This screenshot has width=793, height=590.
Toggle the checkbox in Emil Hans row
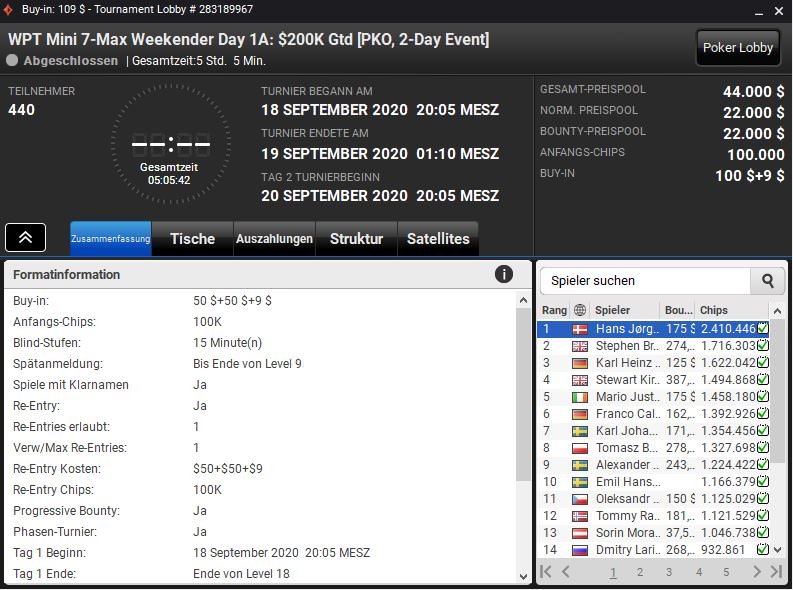763,482
